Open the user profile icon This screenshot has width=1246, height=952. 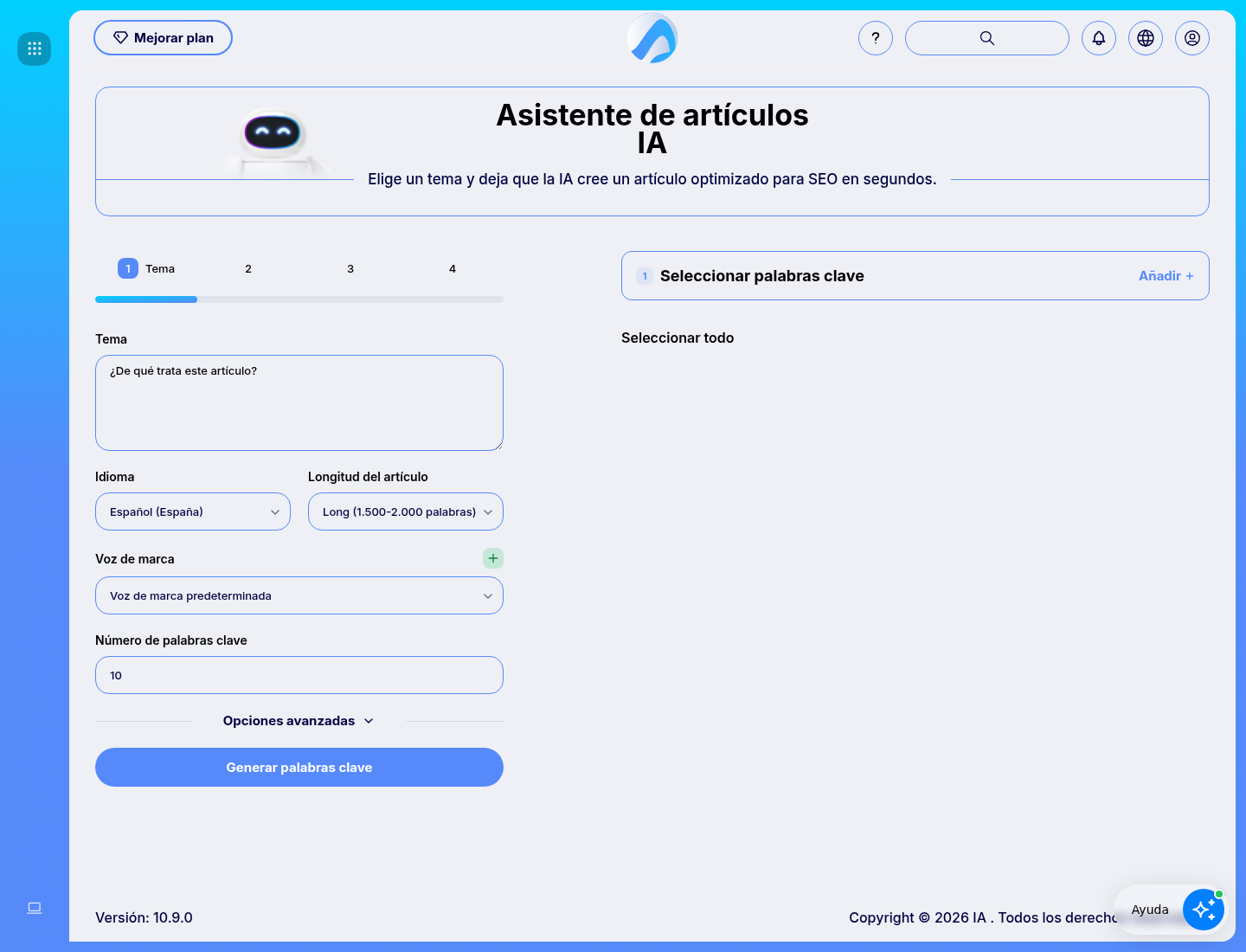coord(1192,38)
